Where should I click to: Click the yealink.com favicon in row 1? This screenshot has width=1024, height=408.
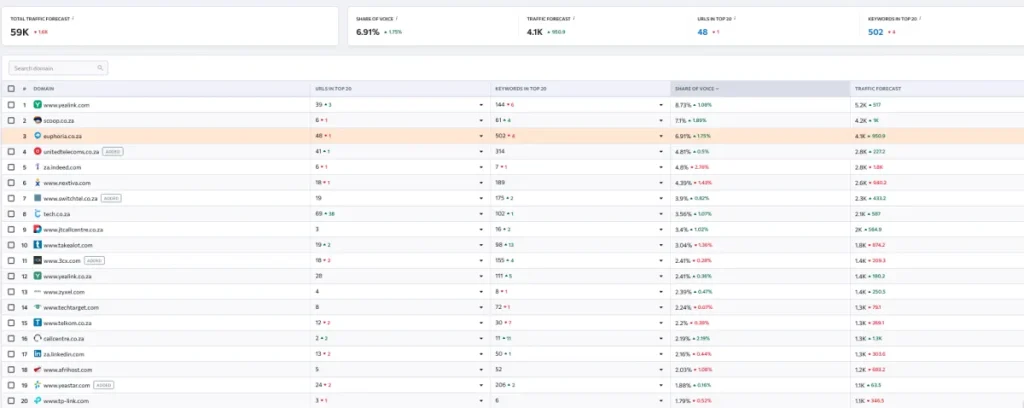(x=37, y=104)
